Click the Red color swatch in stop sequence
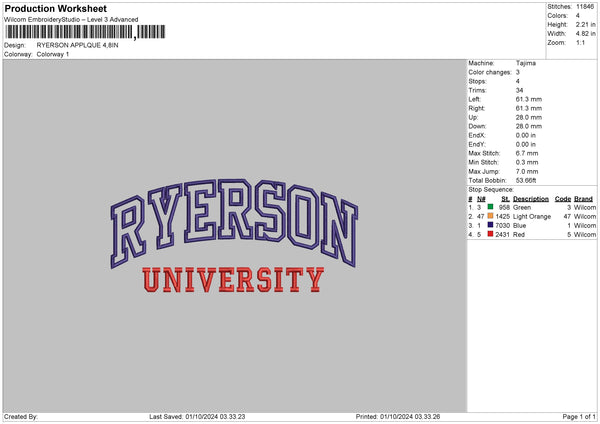 pyautogui.click(x=490, y=234)
